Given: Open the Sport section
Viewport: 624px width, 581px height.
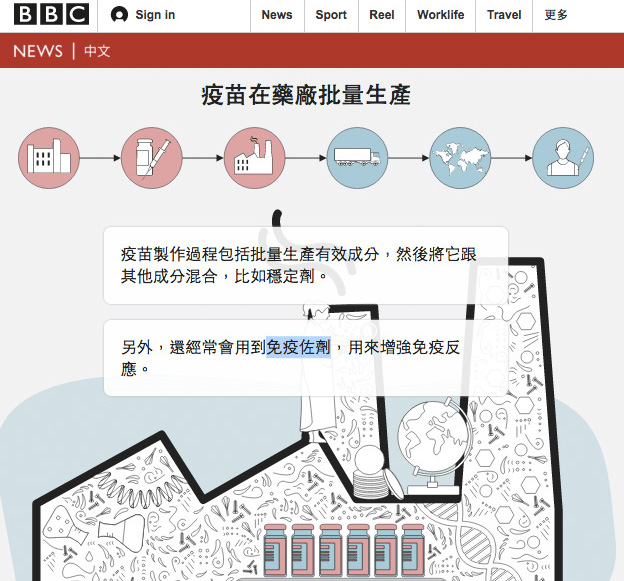Looking at the screenshot, I should (331, 15).
